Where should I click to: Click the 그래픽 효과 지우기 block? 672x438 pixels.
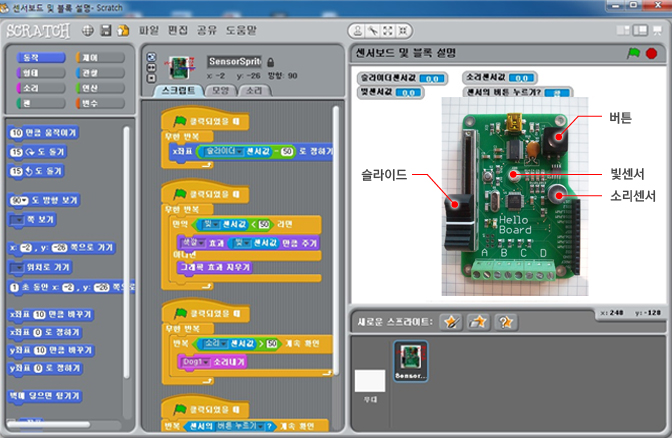coord(215,267)
